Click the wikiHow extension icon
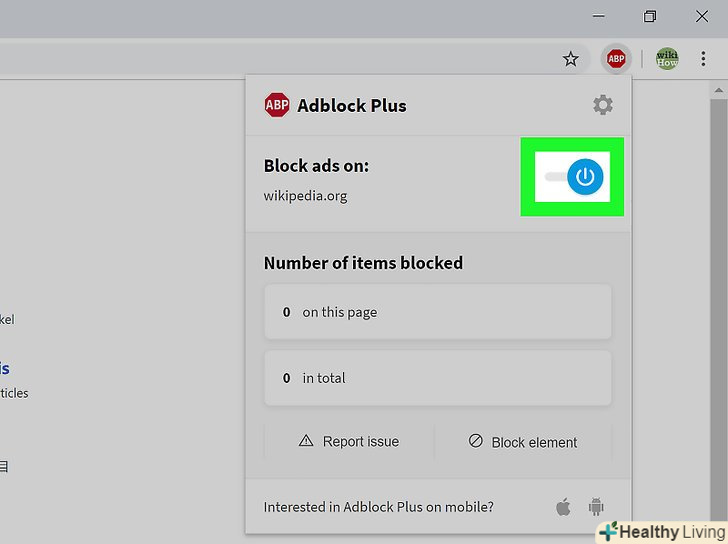Screen dimensions: 728x544 point(667,59)
